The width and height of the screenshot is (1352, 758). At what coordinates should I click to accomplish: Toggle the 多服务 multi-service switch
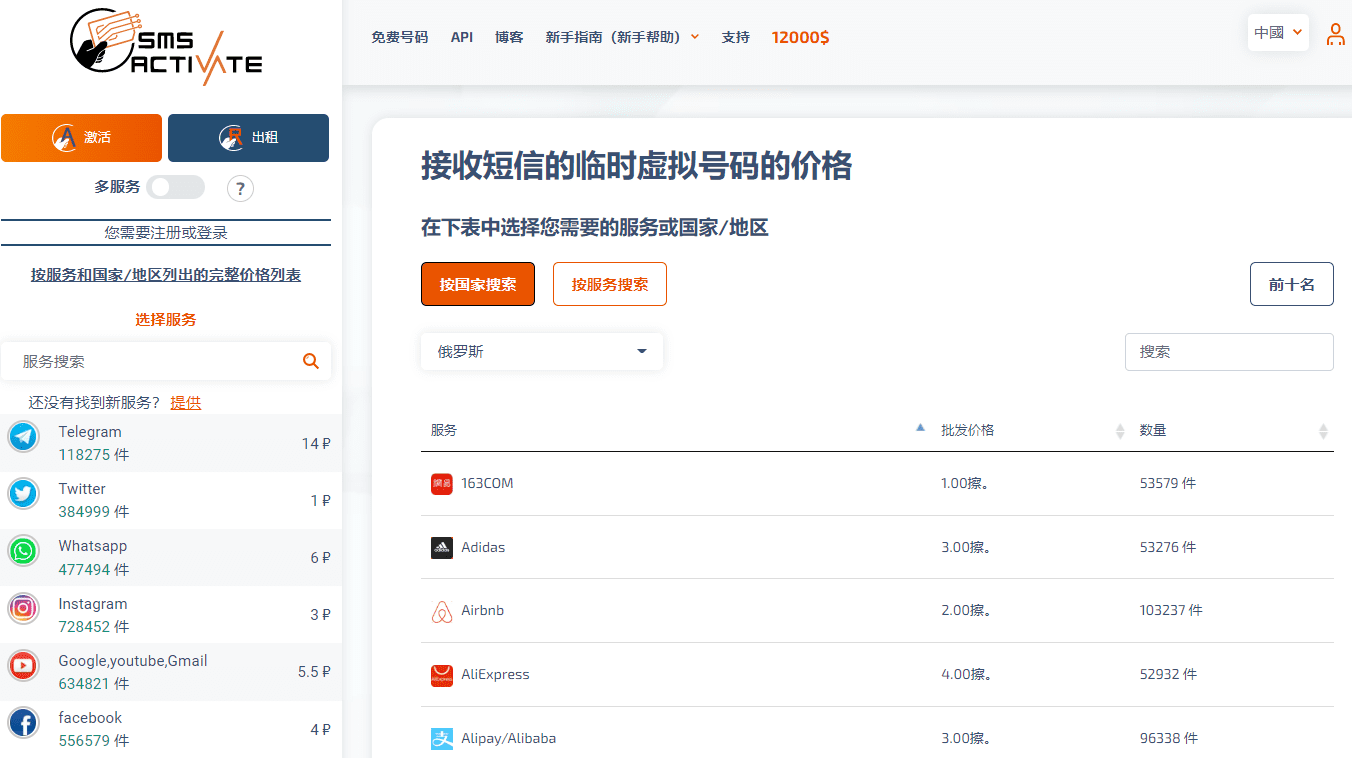tap(175, 187)
